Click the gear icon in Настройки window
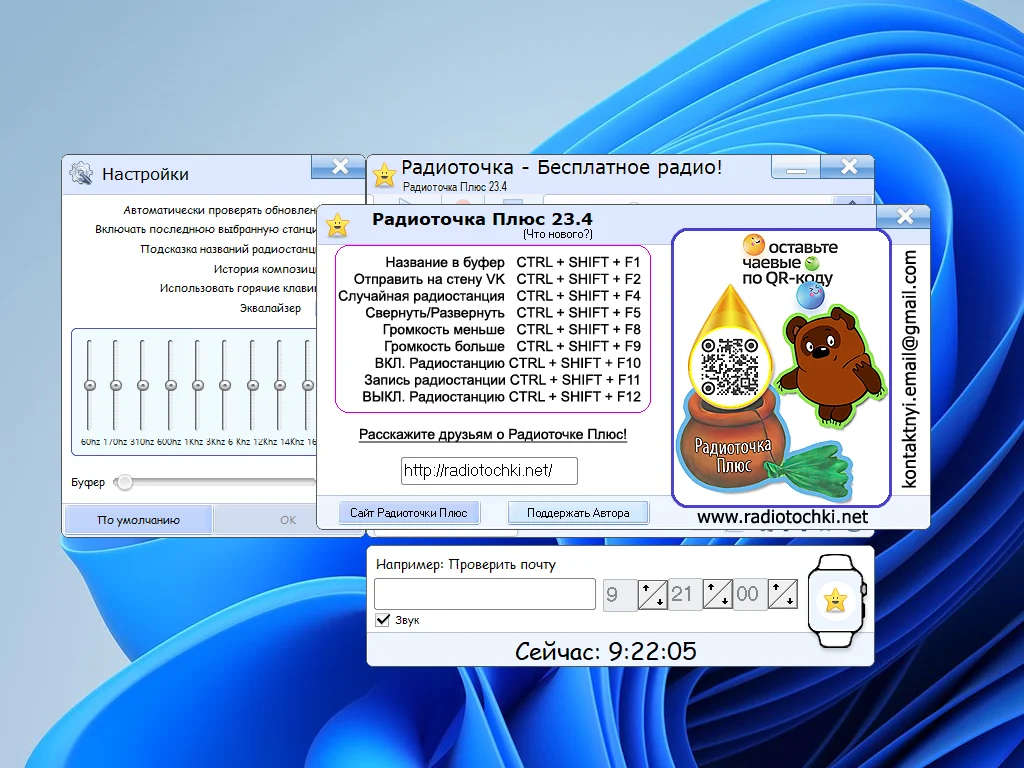 [81, 174]
